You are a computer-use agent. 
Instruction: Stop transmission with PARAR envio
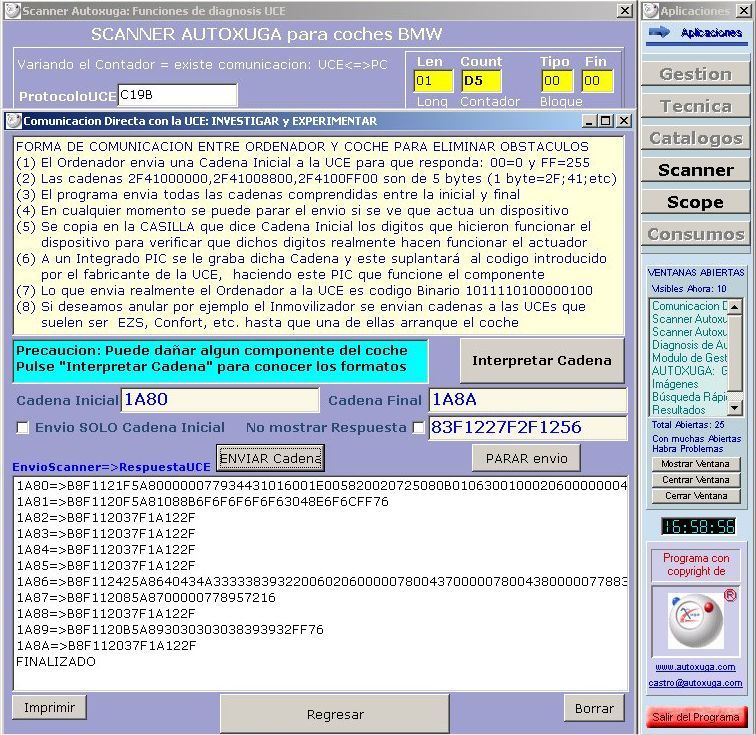(x=526, y=458)
